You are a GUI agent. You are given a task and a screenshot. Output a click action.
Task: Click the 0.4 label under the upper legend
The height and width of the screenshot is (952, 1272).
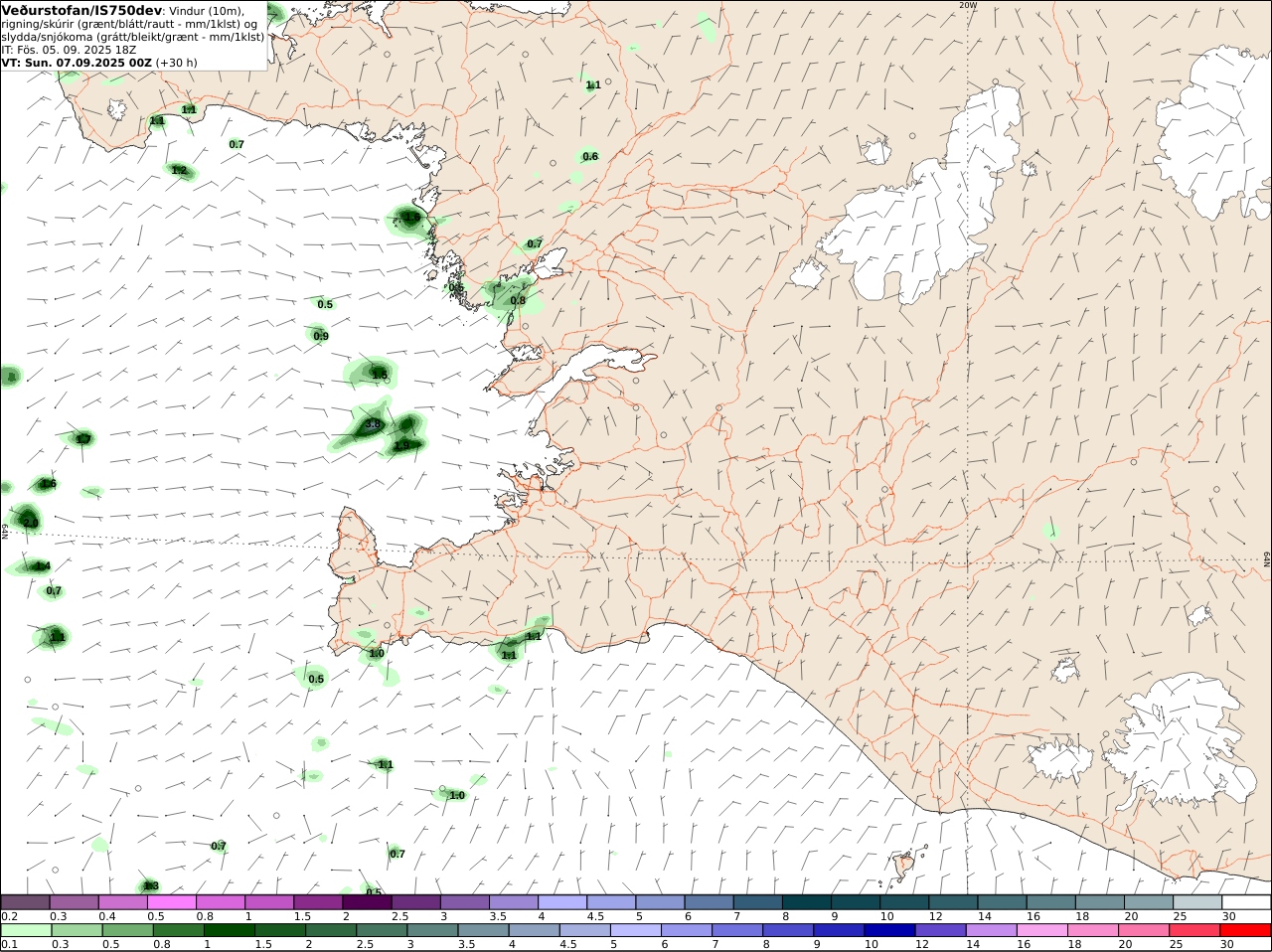point(107,916)
